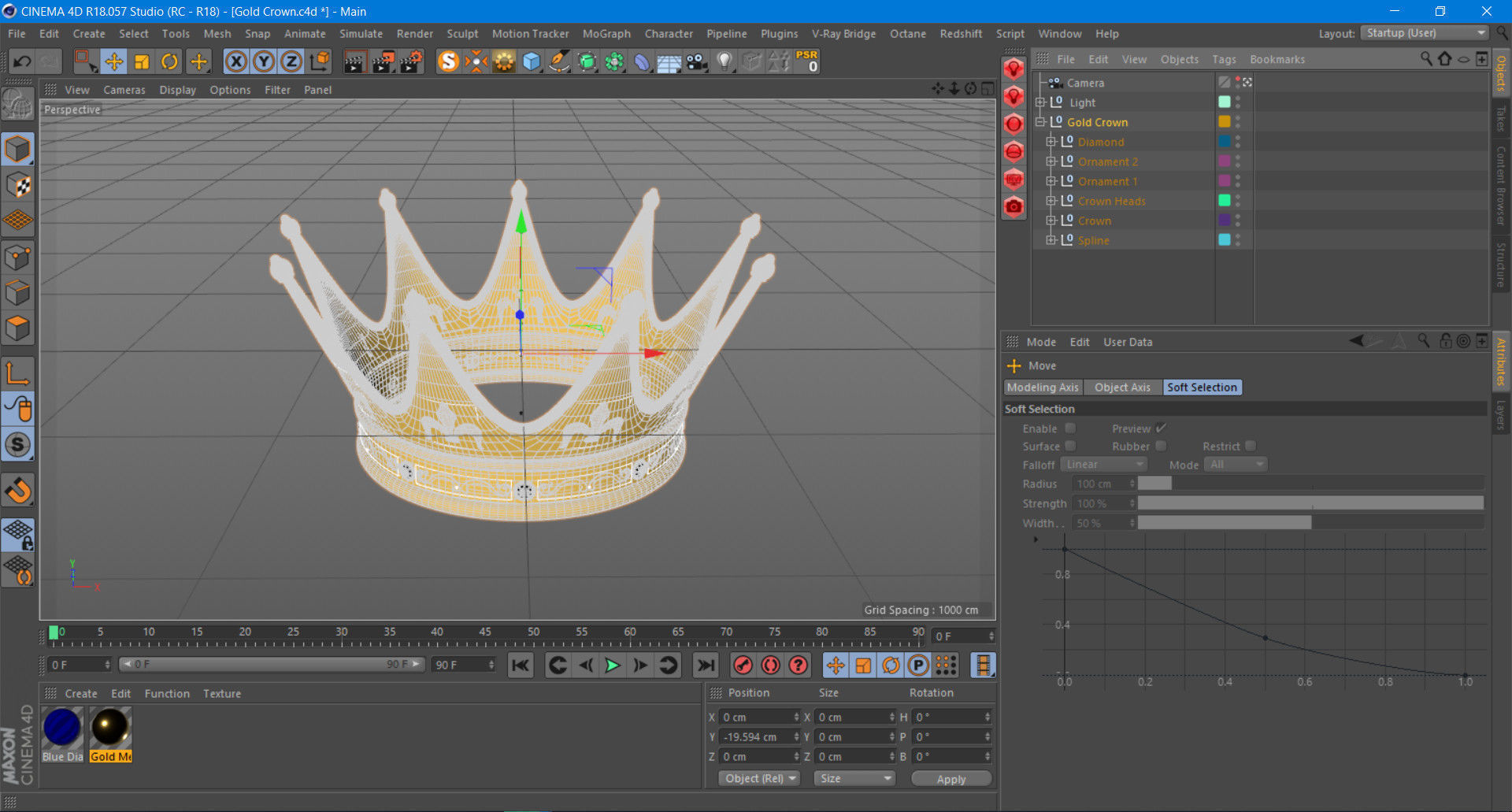Open the Simulate menu
Viewport: 1512px width, 812px height.
click(361, 34)
